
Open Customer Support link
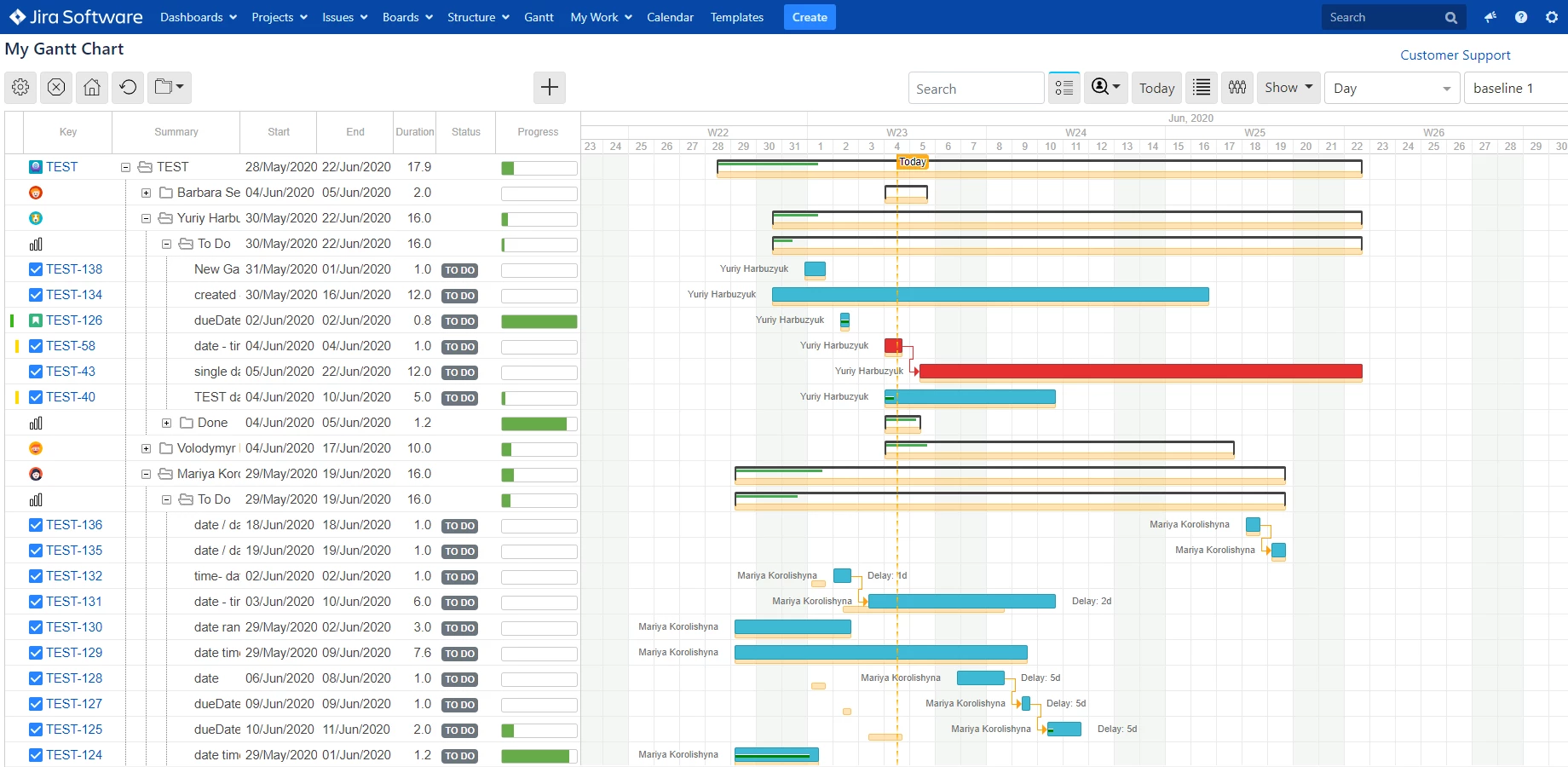[1455, 55]
